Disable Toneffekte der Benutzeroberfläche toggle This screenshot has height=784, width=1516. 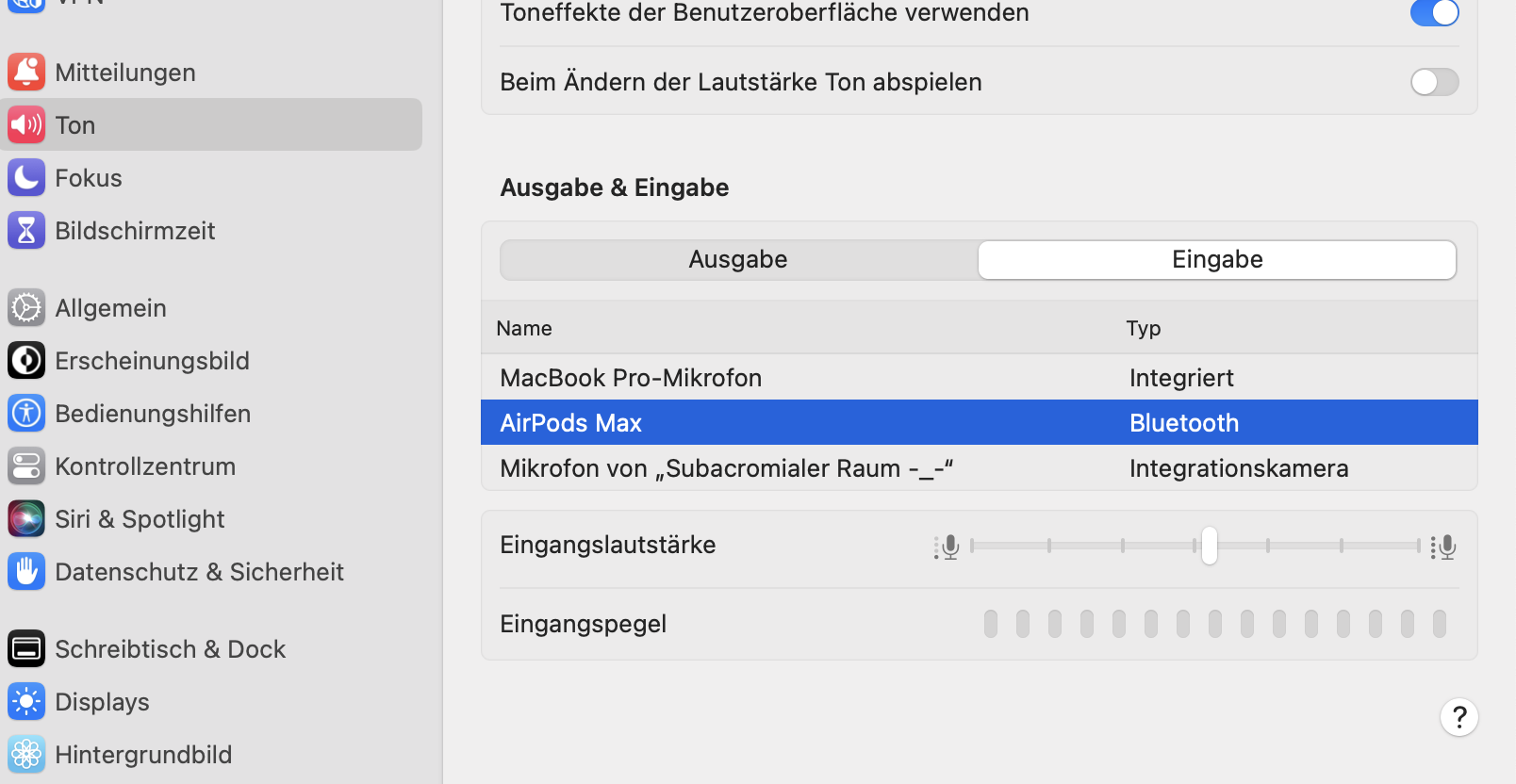click(x=1434, y=13)
